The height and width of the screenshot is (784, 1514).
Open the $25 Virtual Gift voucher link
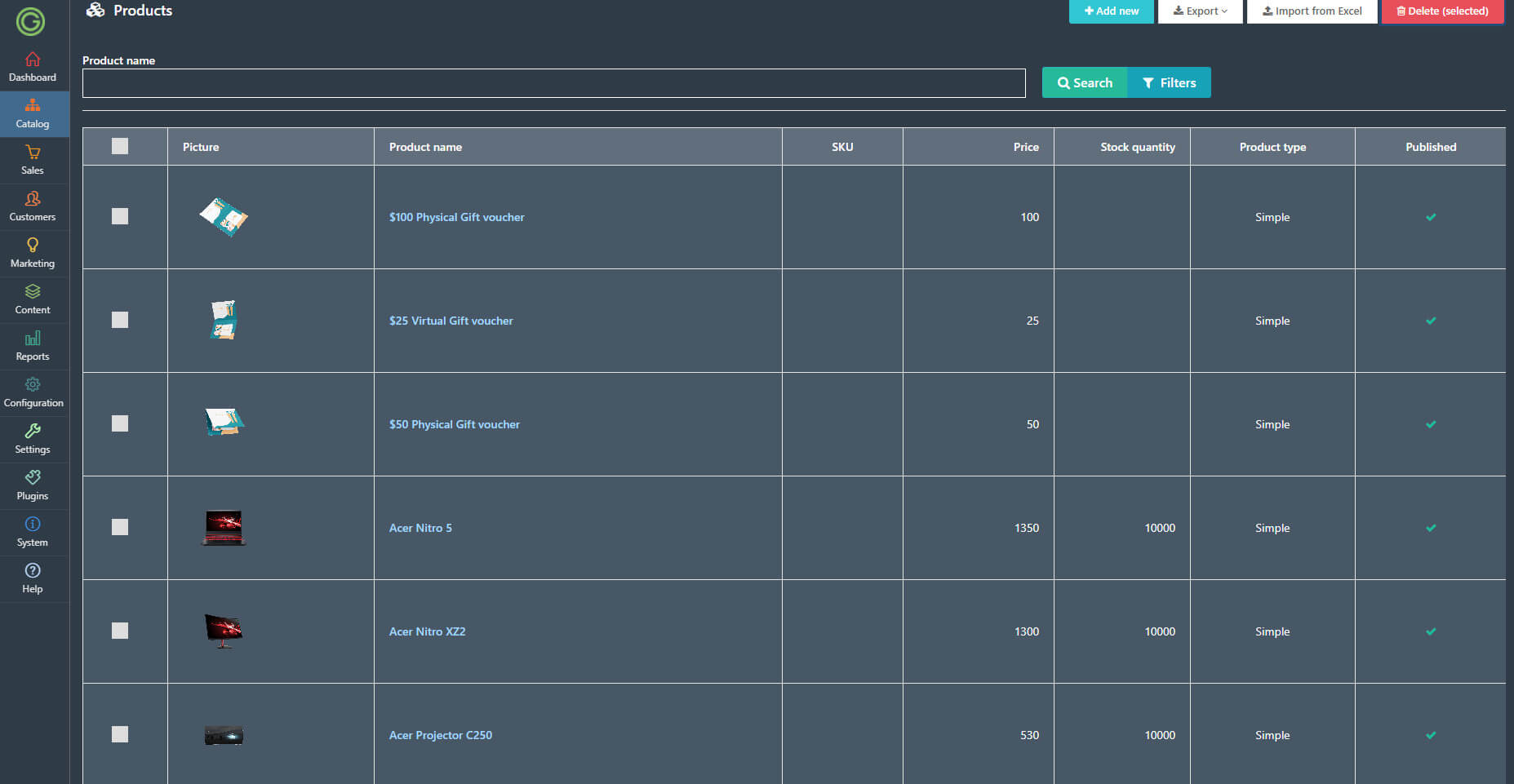(x=451, y=321)
